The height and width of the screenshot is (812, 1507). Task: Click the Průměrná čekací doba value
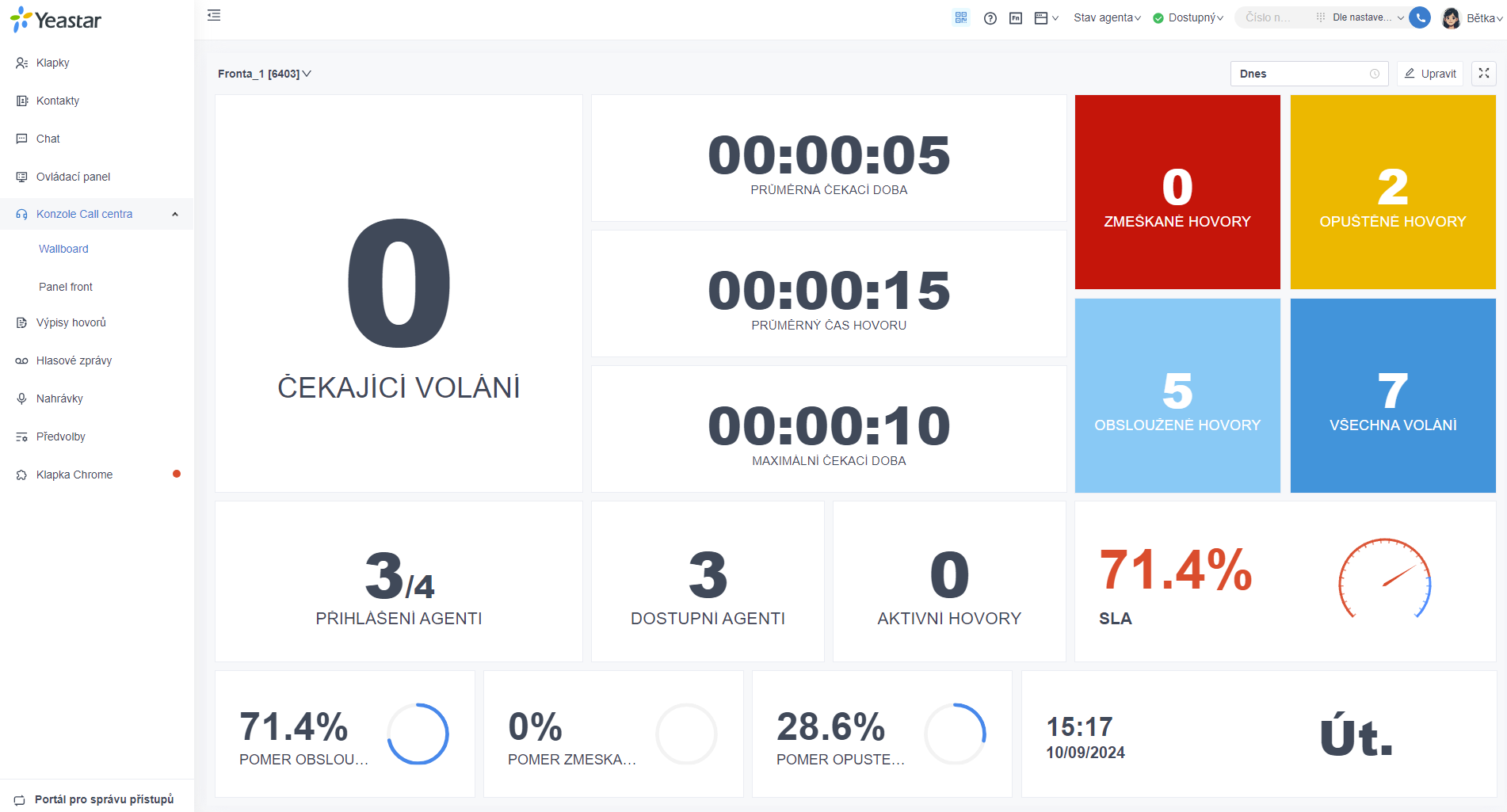[829, 155]
